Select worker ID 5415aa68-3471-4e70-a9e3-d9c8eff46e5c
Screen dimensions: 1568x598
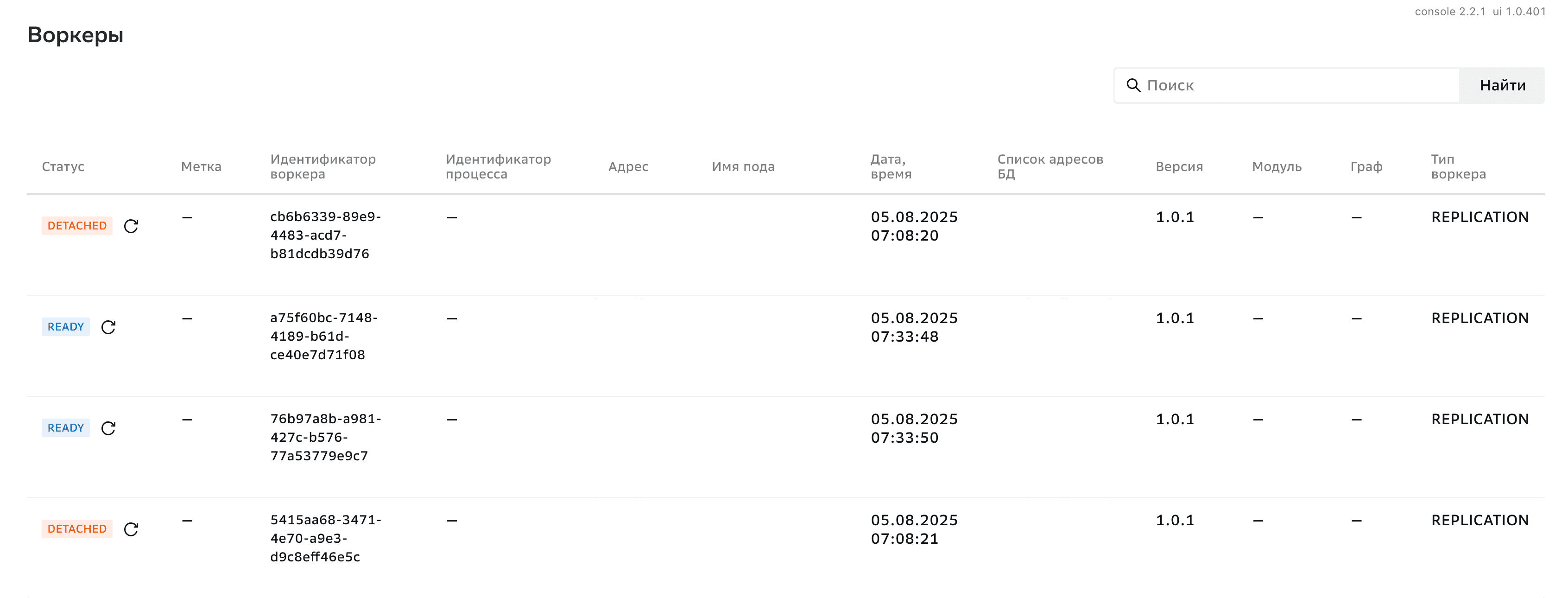[x=325, y=538]
